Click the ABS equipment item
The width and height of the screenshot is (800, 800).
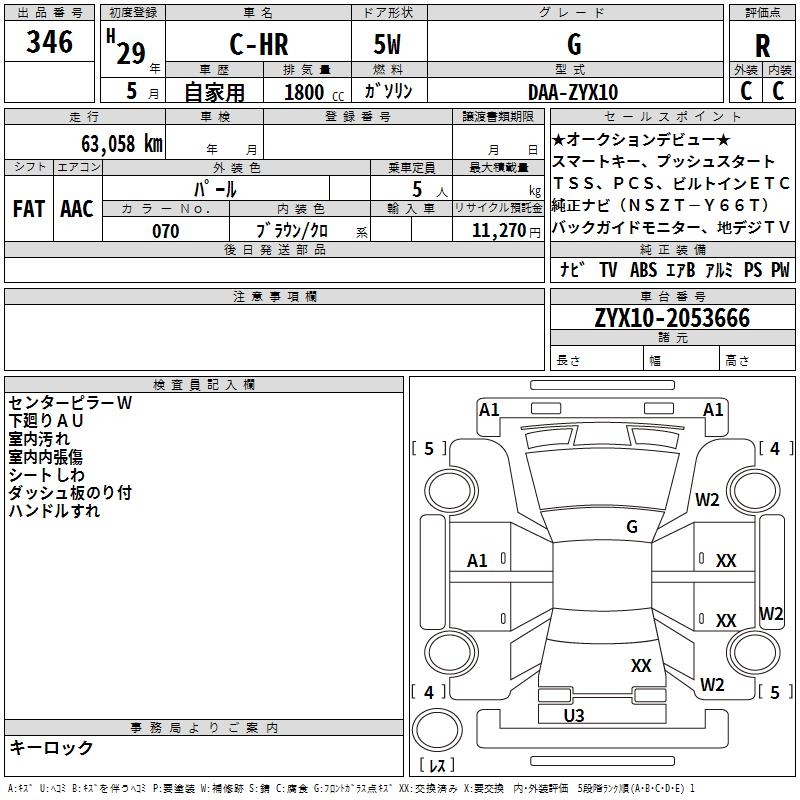coord(643,269)
